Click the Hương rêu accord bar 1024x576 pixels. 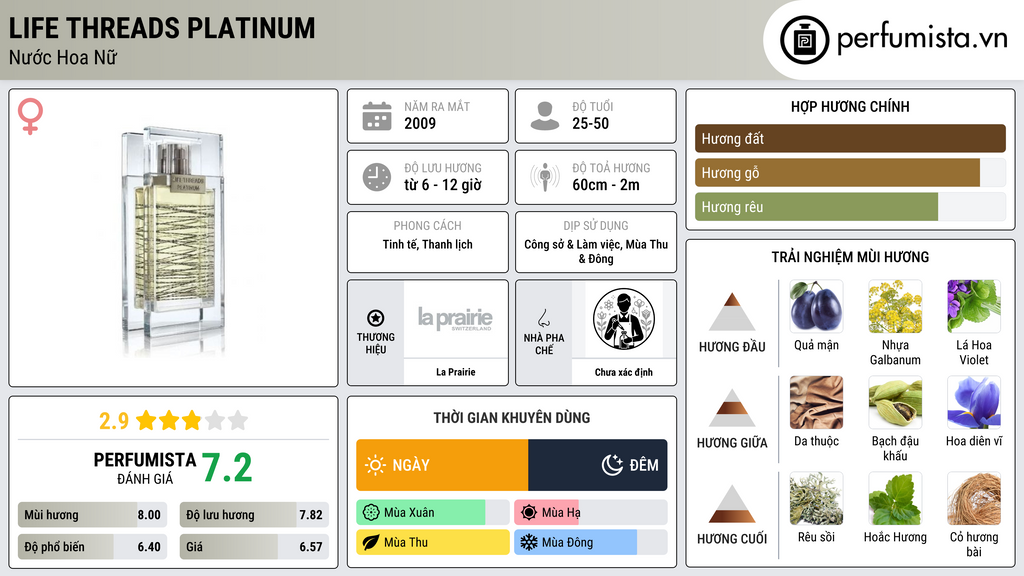click(x=850, y=206)
